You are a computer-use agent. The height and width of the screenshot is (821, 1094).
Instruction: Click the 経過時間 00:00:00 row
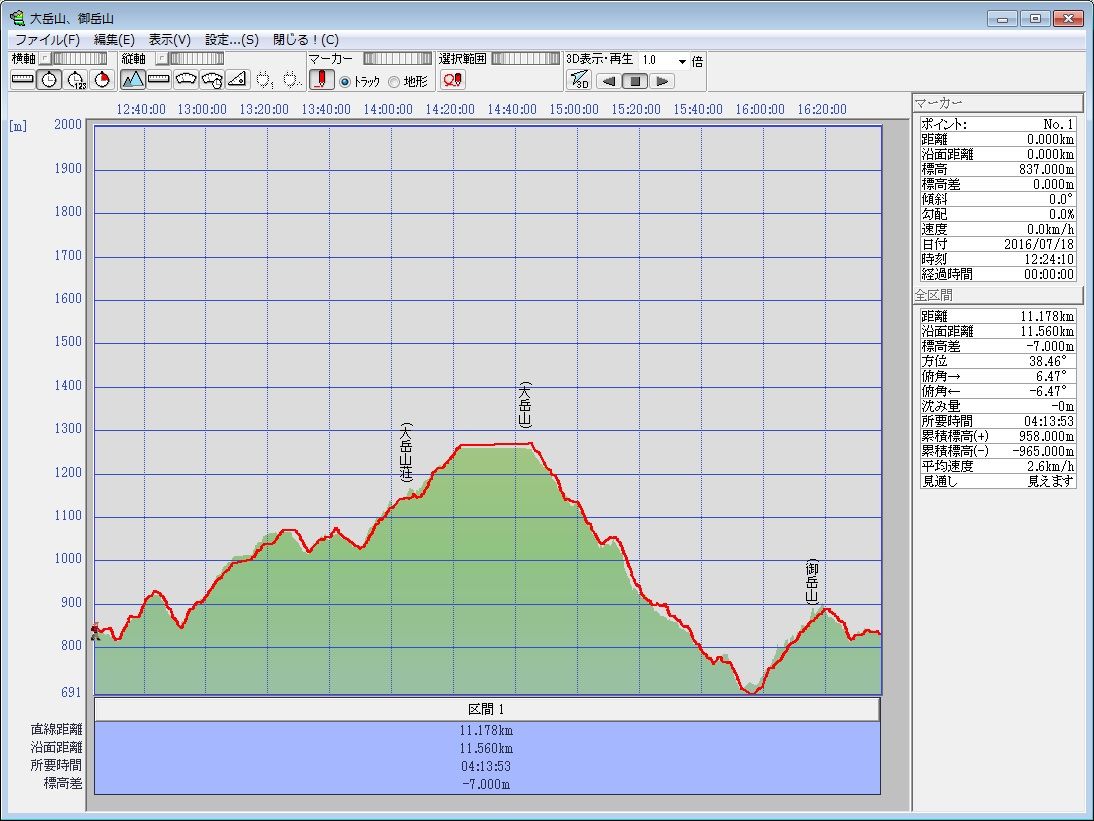pos(998,274)
